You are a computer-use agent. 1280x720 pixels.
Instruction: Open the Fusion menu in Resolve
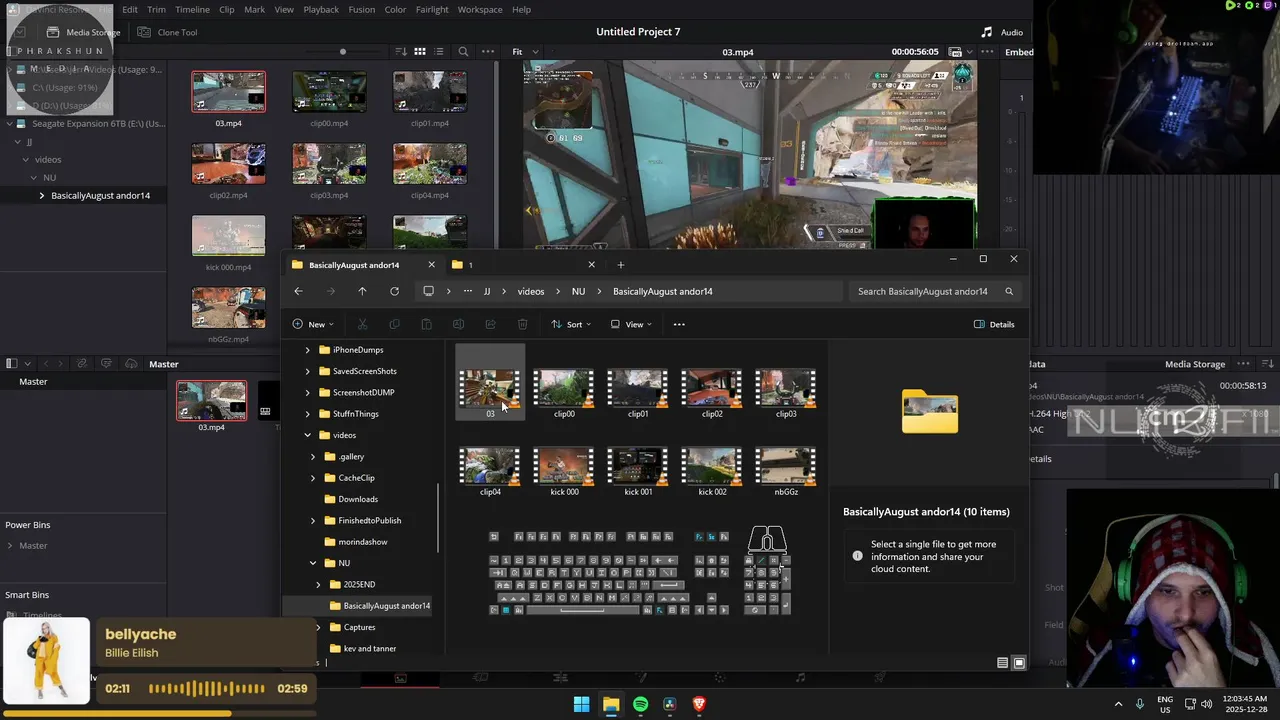pyautogui.click(x=361, y=9)
